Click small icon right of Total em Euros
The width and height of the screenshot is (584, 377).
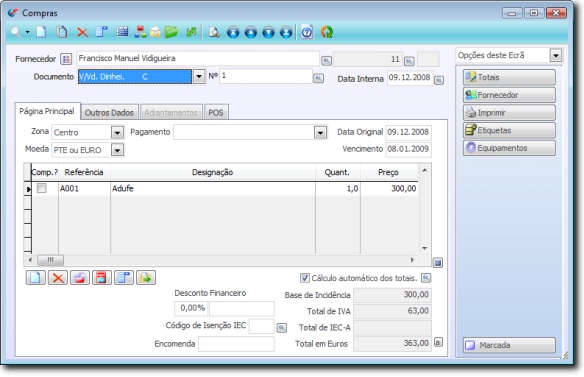438,342
